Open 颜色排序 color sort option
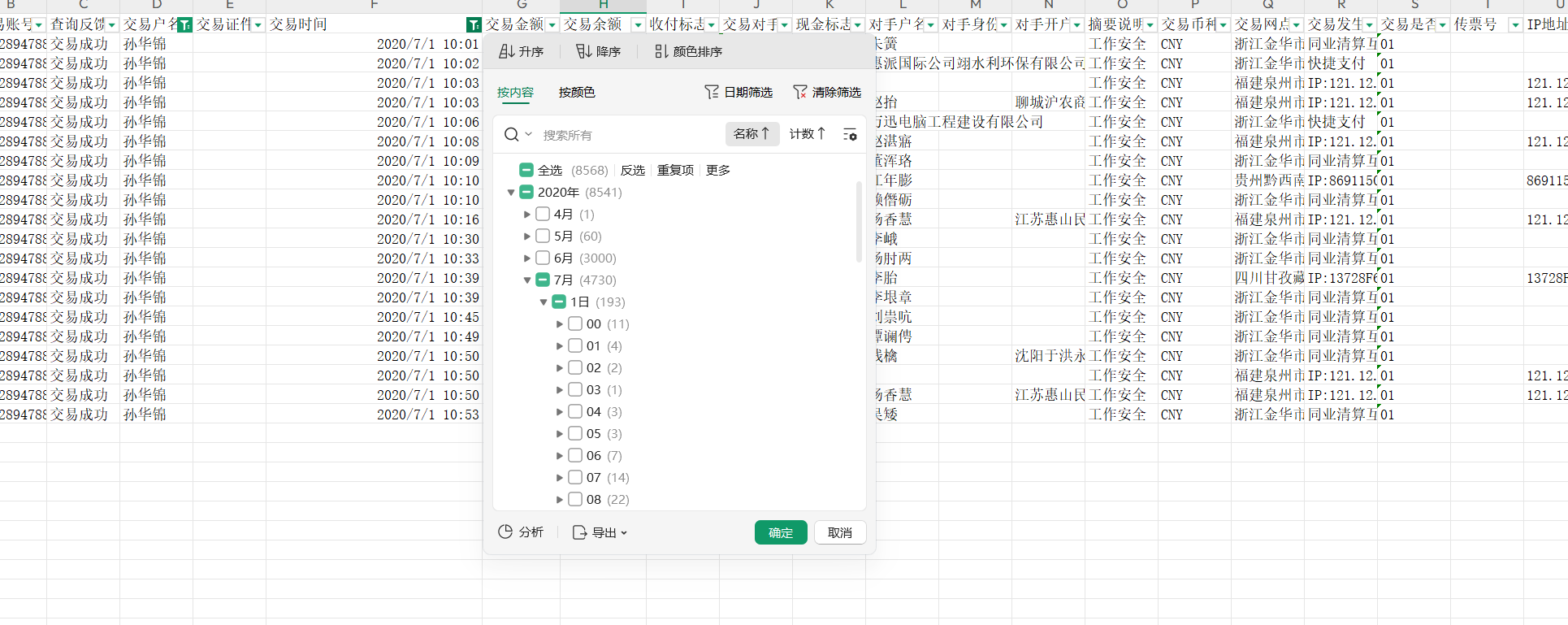 point(688,51)
